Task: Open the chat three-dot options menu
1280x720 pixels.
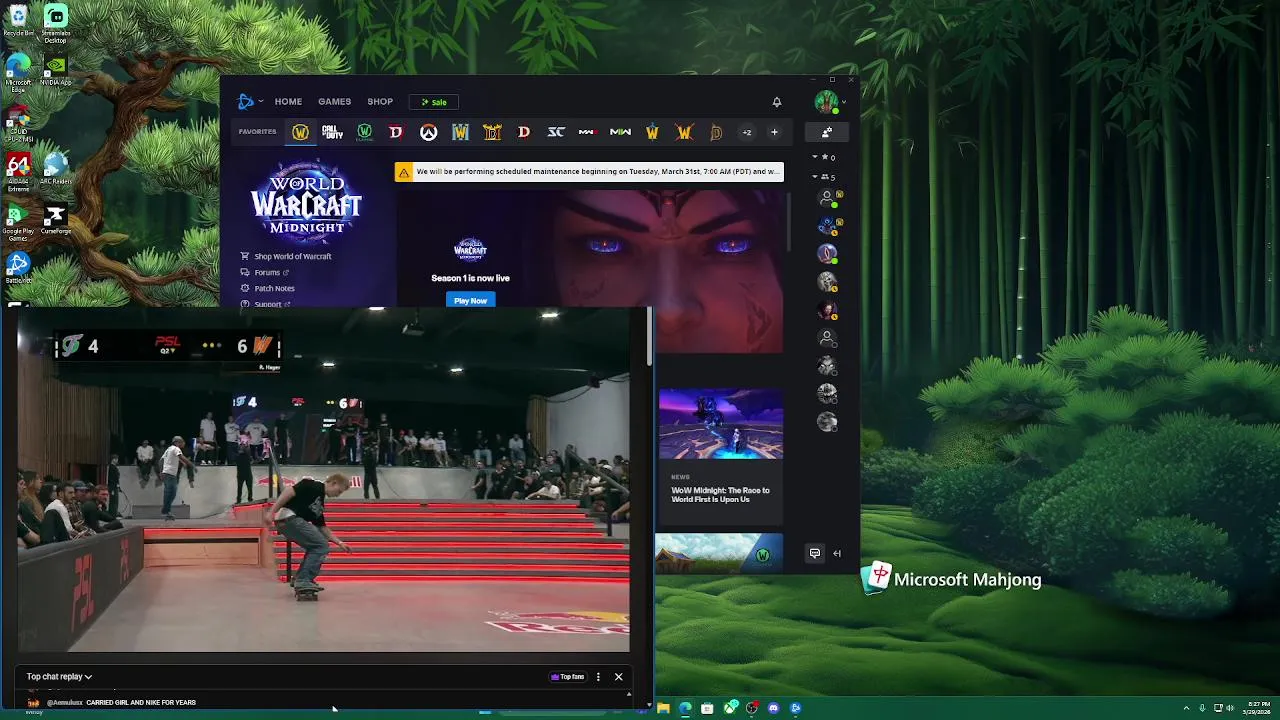Action: [x=598, y=677]
